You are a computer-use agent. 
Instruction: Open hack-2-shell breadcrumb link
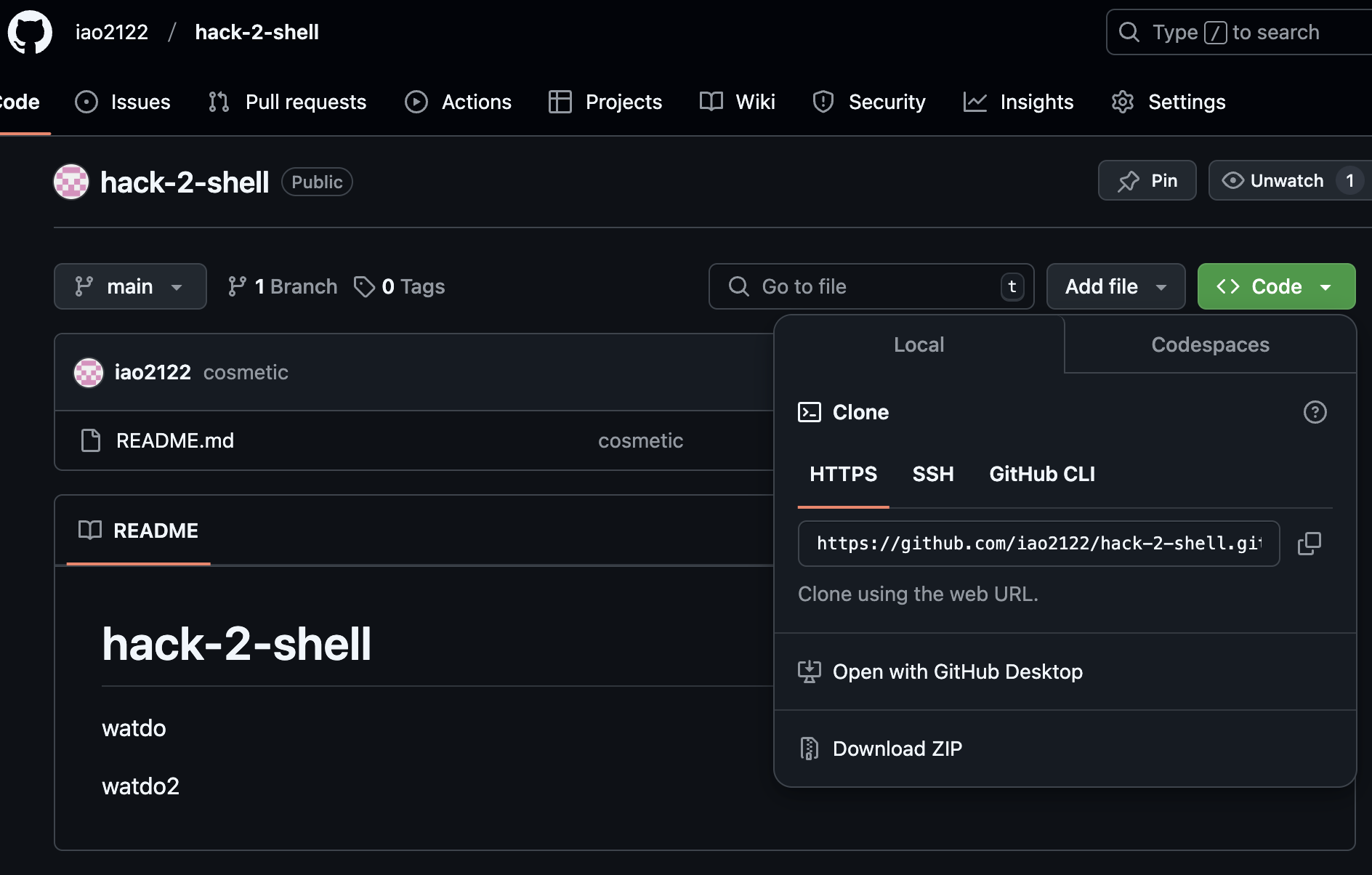click(x=257, y=32)
